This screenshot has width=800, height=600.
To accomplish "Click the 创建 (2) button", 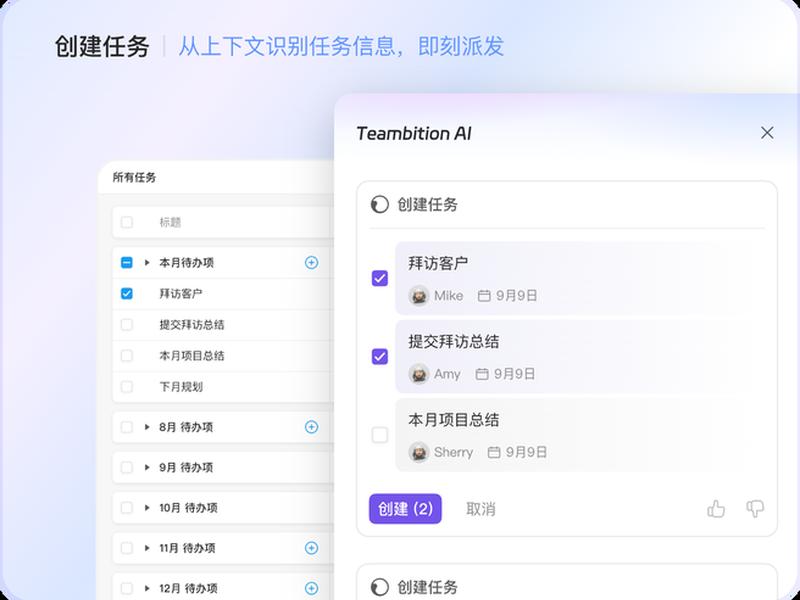I will [405, 509].
